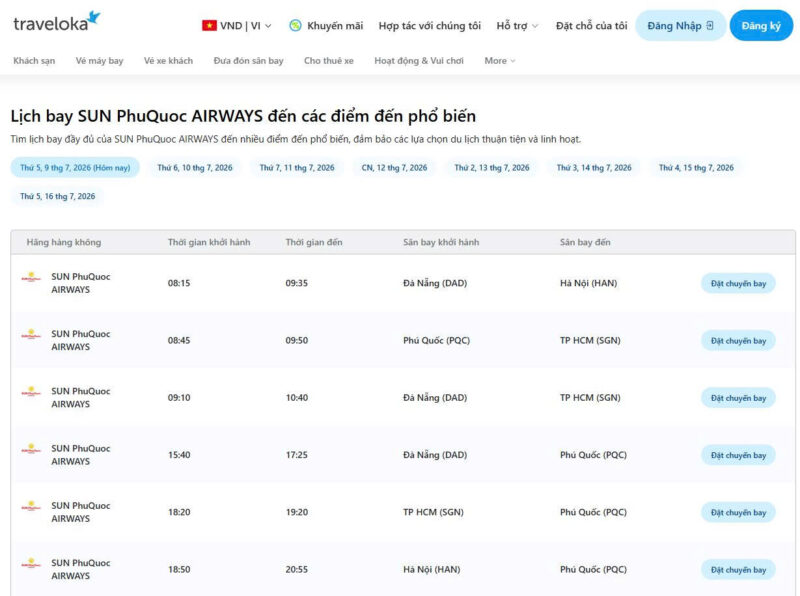Click airline logo in 15:40 flight row
This screenshot has width=800, height=596.
pos(31,449)
